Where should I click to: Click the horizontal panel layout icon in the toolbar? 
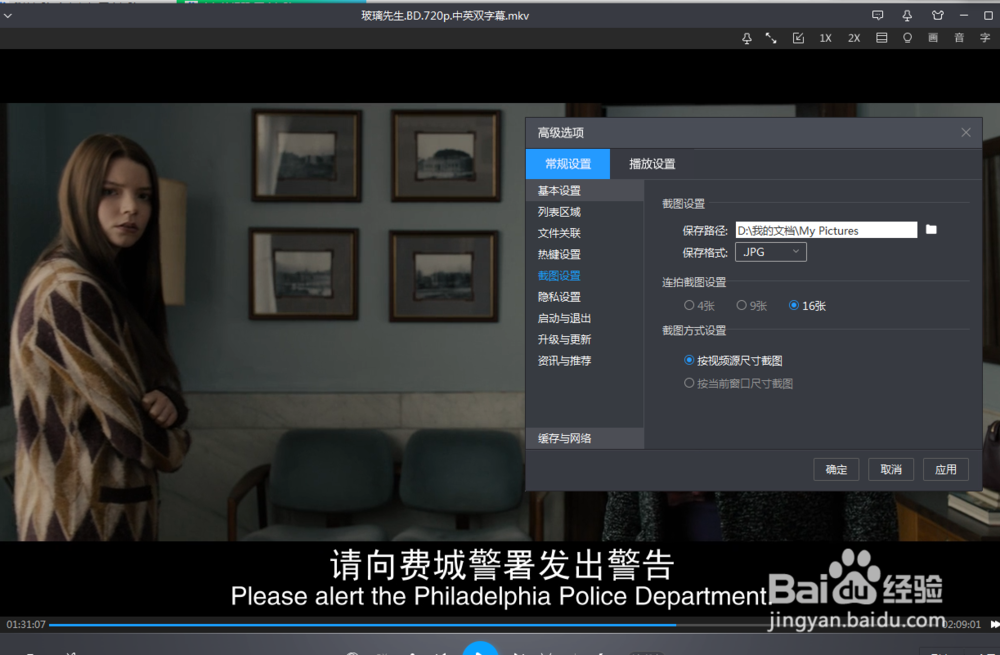click(x=881, y=38)
